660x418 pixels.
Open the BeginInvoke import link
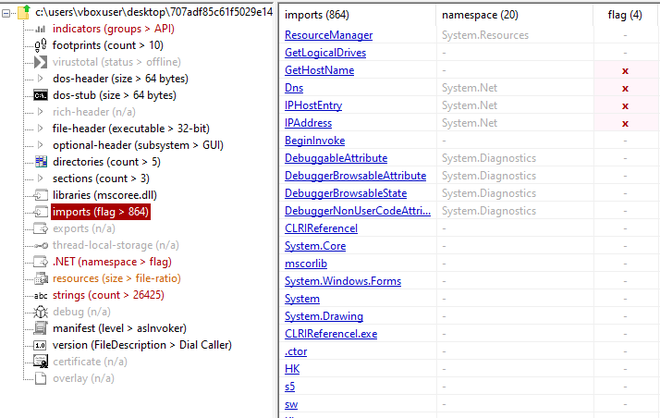314,141
